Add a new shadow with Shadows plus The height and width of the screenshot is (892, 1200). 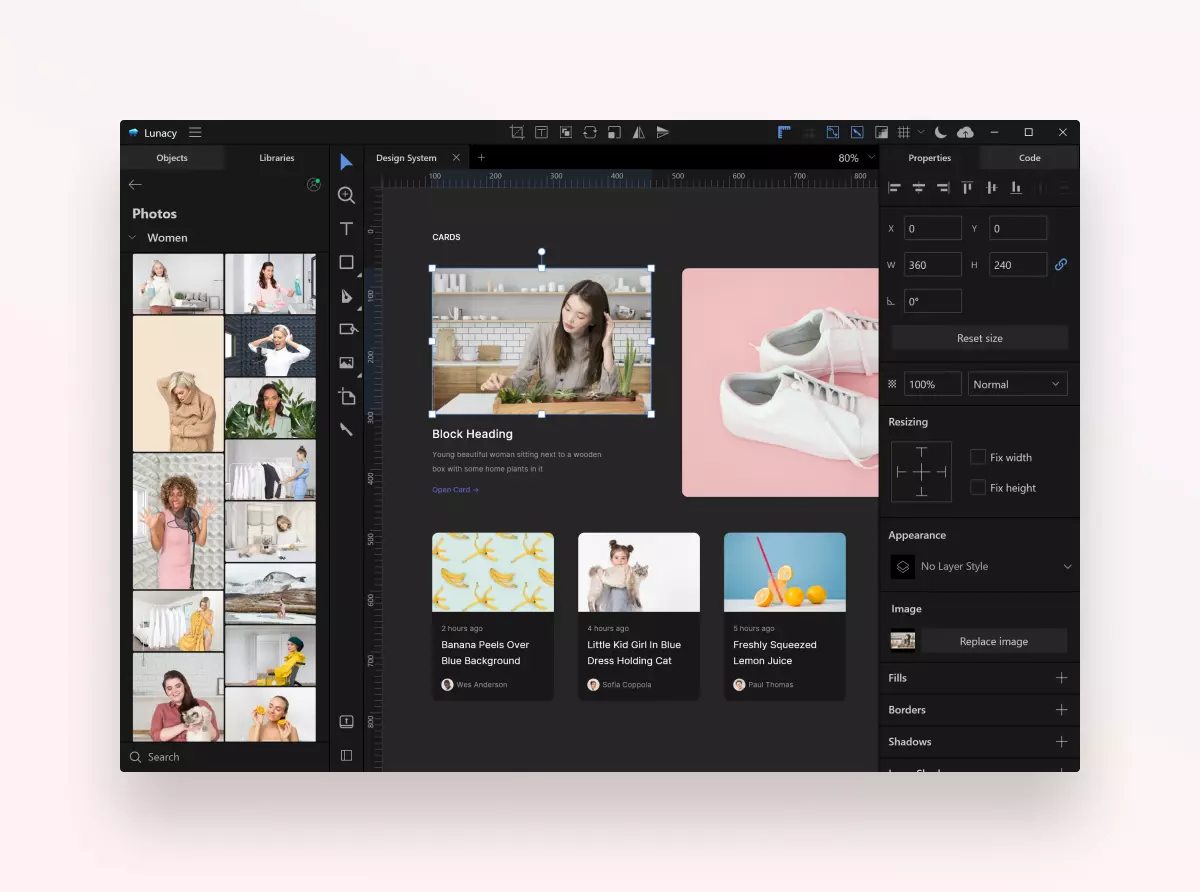1061,742
